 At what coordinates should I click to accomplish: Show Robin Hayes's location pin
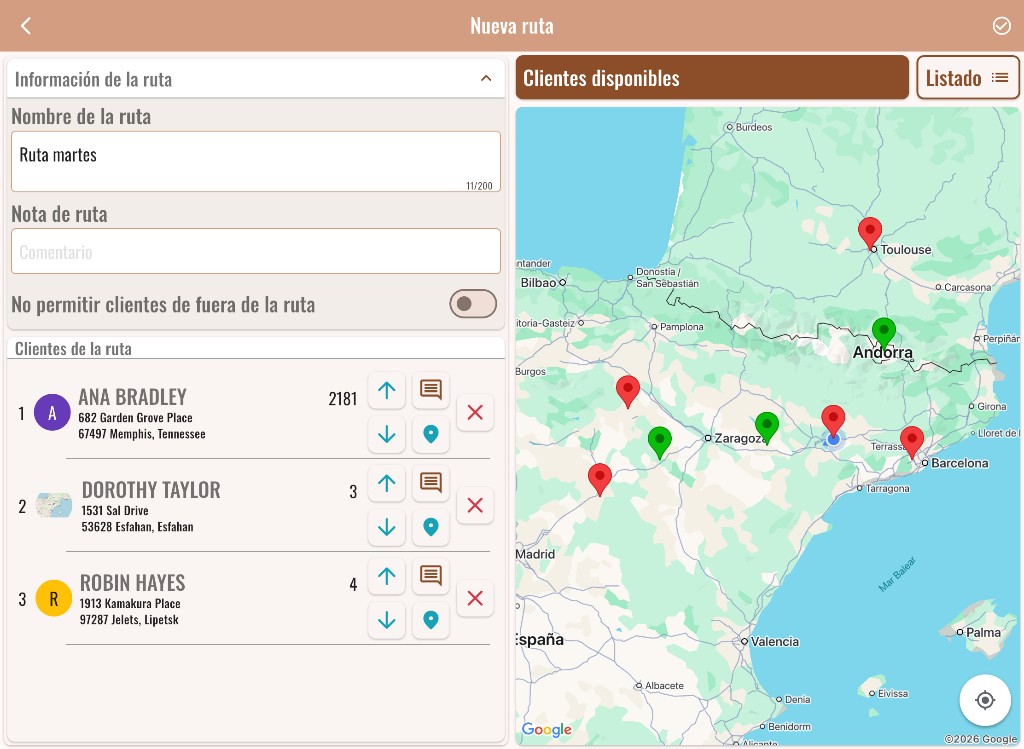[x=431, y=620]
